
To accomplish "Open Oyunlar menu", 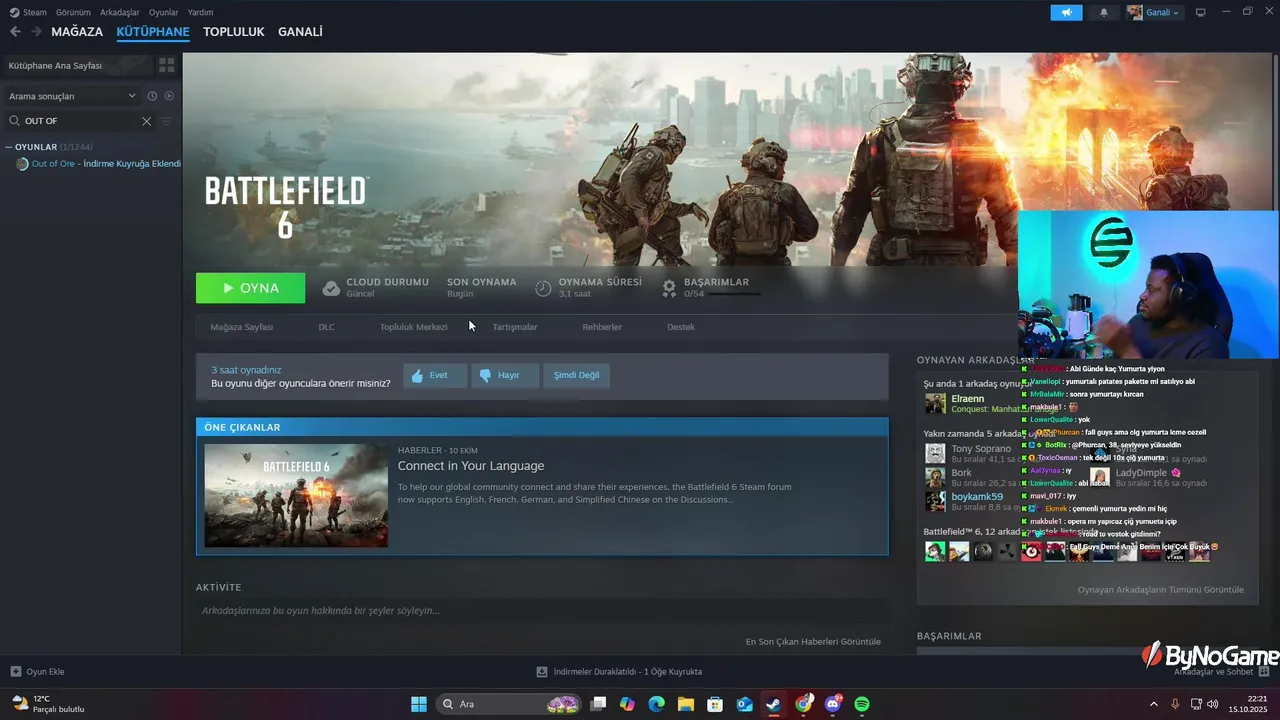I will (164, 12).
